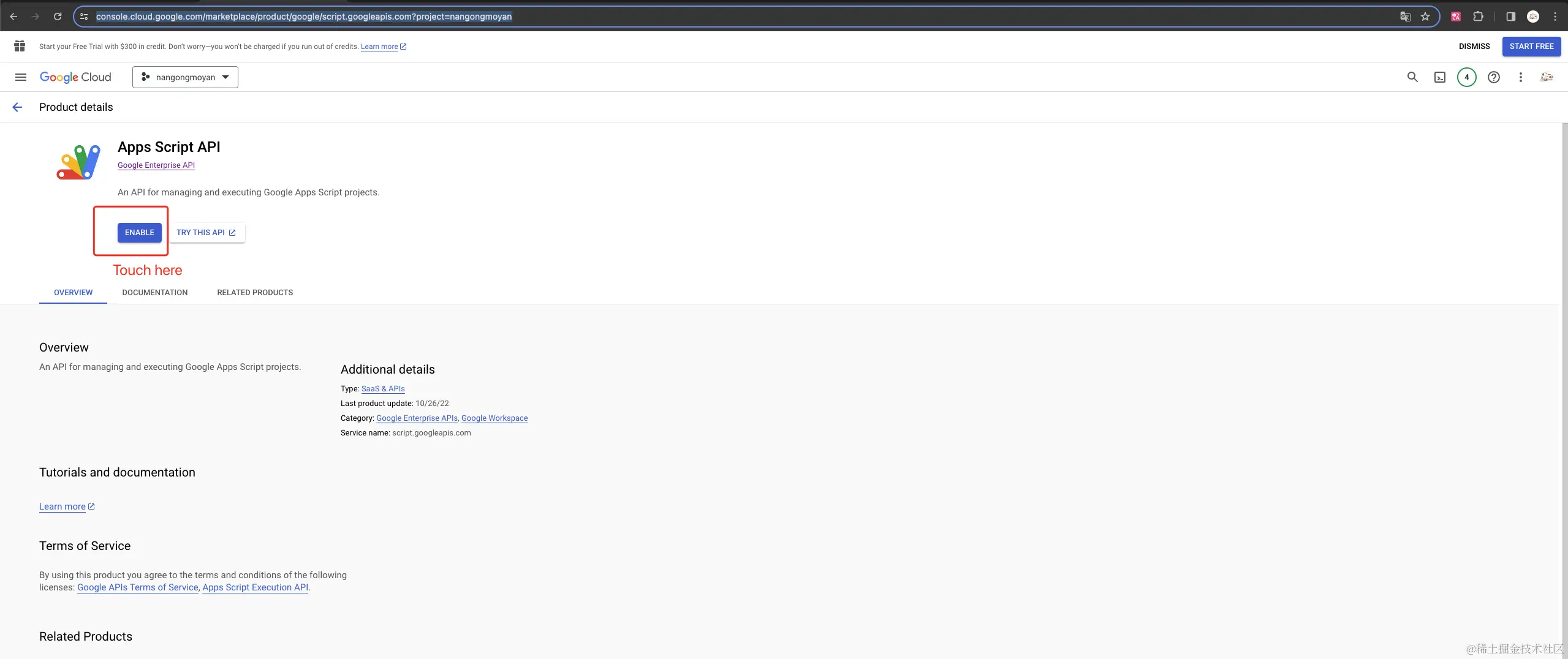
Task: Open notifications badge showing 4
Action: coord(1466,77)
